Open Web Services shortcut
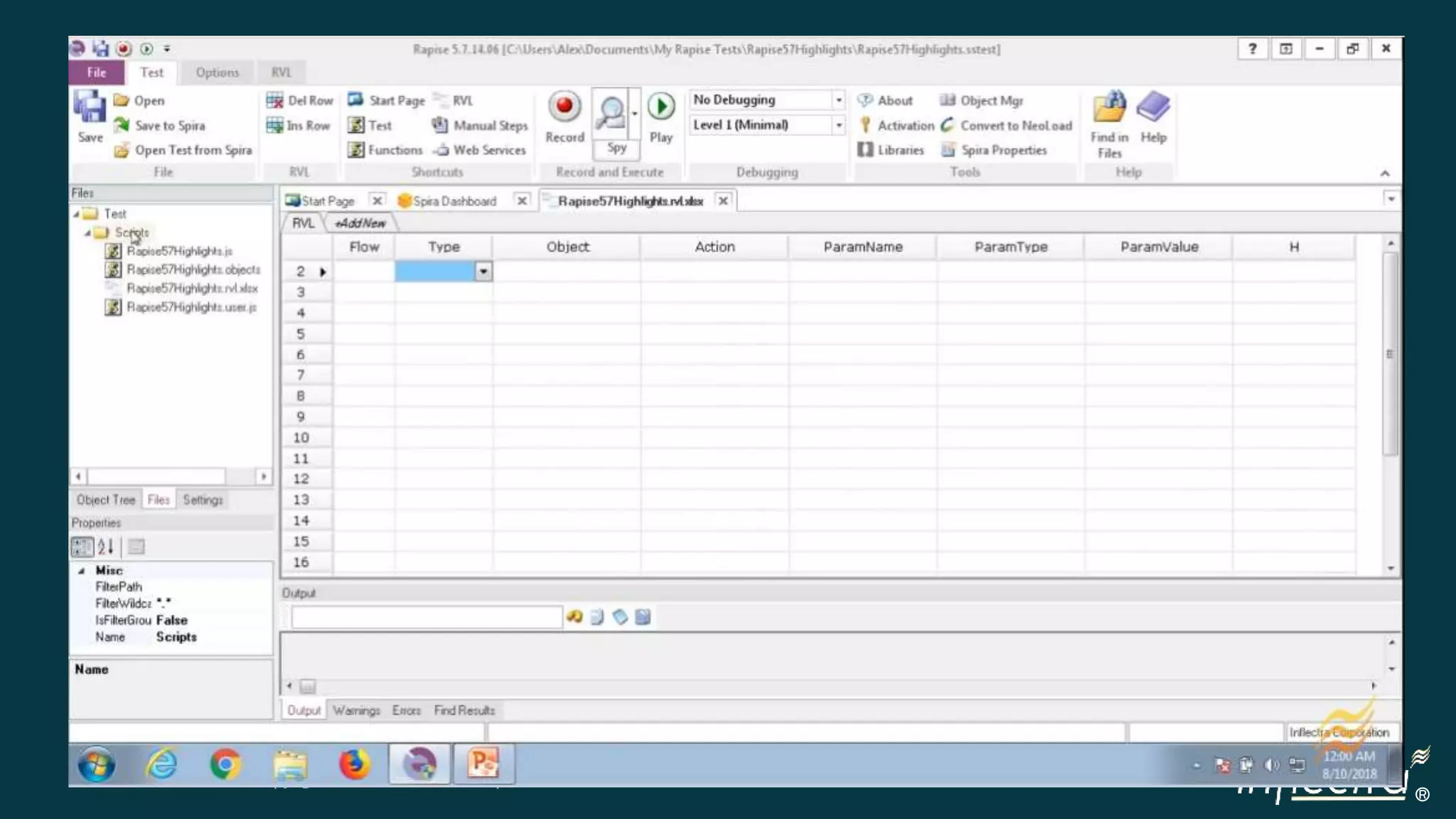 point(479,150)
